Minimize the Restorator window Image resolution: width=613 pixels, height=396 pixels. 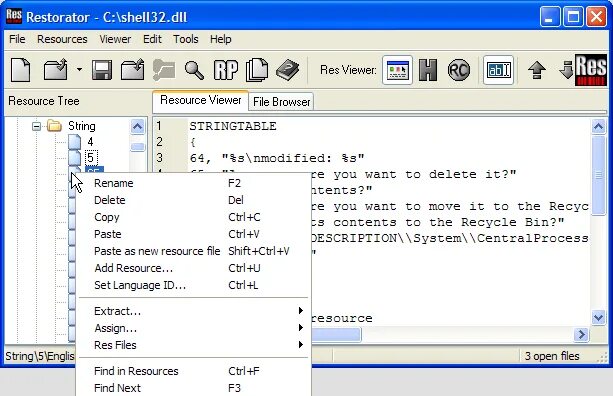[550, 17]
